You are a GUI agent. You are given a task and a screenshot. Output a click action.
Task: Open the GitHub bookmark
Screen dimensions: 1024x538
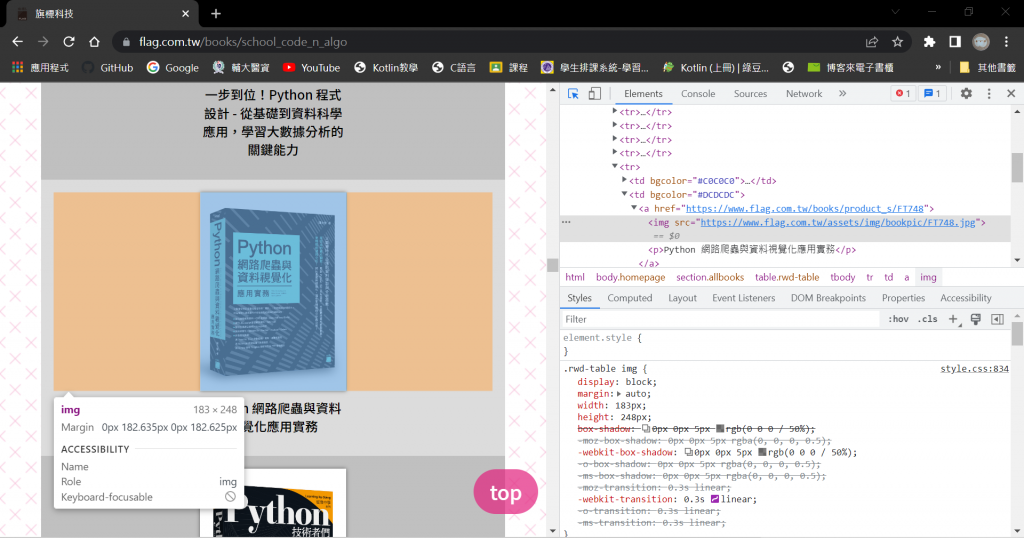pyautogui.click(x=108, y=67)
